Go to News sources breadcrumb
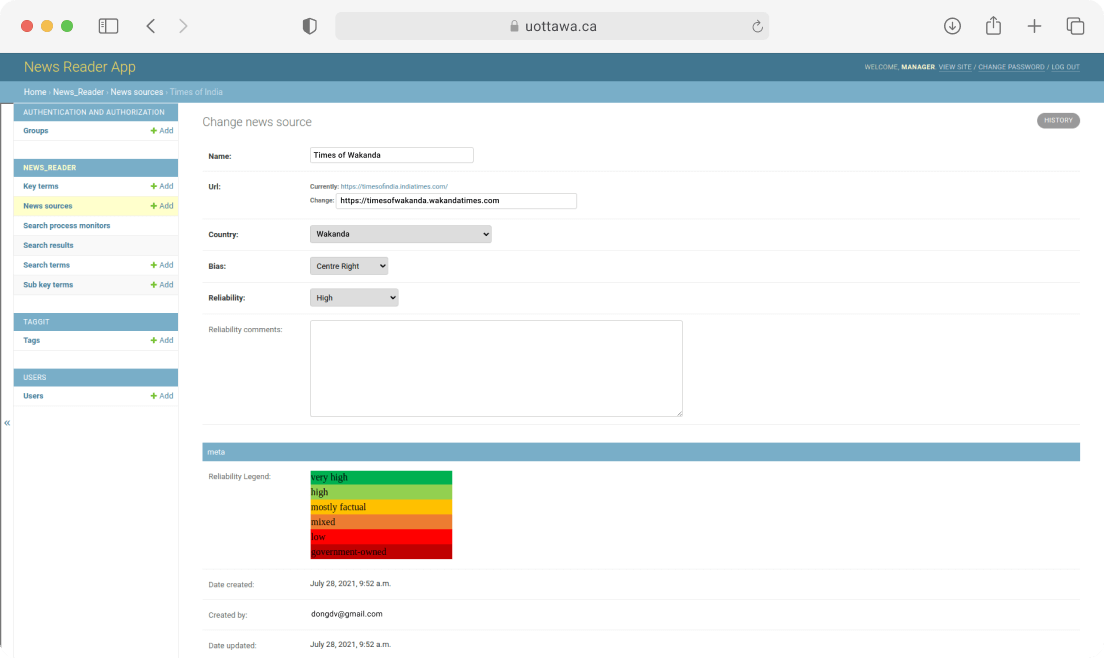Screen dimensions: 1104x658 click(137, 92)
